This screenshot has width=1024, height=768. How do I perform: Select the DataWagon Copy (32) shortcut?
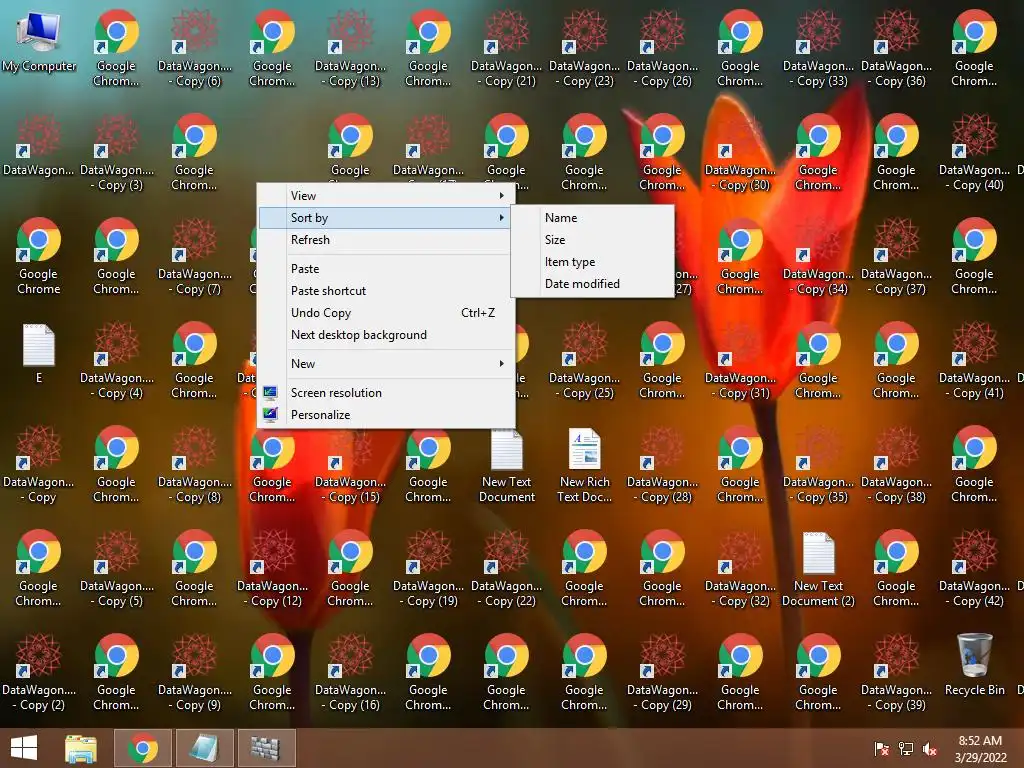click(x=741, y=569)
